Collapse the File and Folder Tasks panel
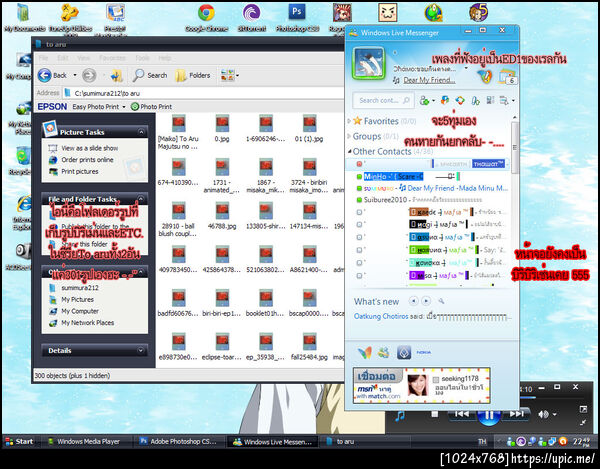 tap(140, 199)
